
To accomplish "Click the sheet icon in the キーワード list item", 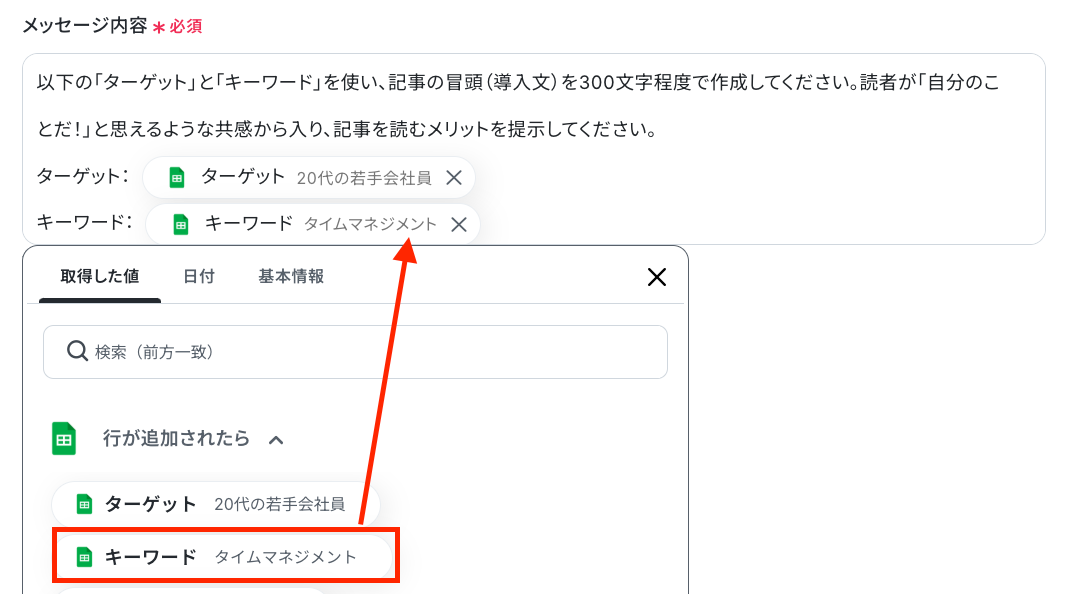I will click(84, 557).
